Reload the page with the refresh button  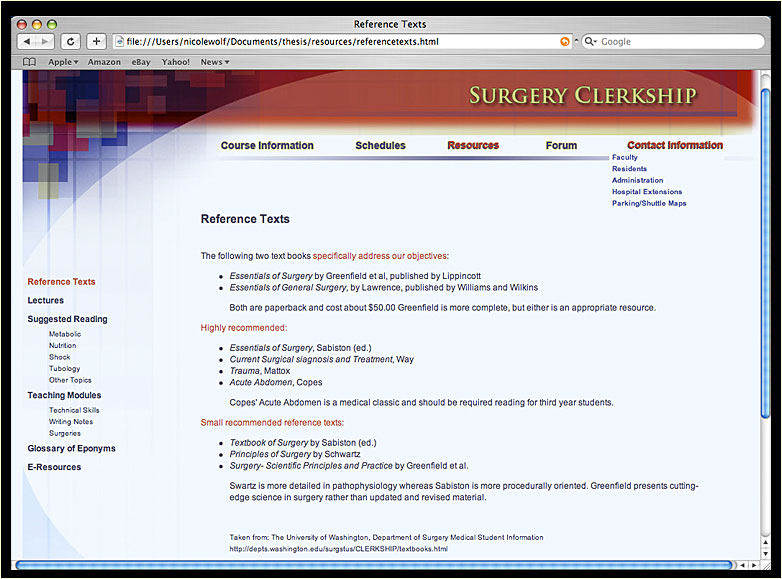point(70,41)
